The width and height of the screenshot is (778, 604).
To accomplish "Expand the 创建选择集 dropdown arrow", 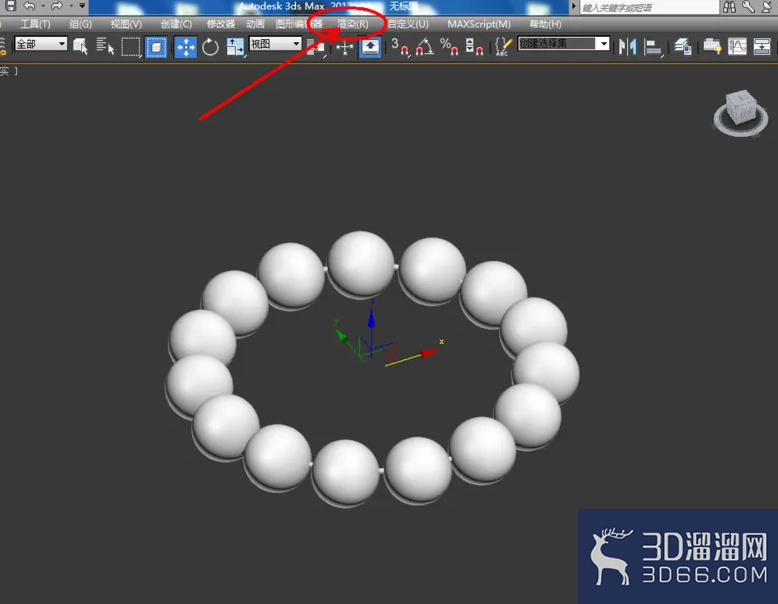I will pos(603,44).
